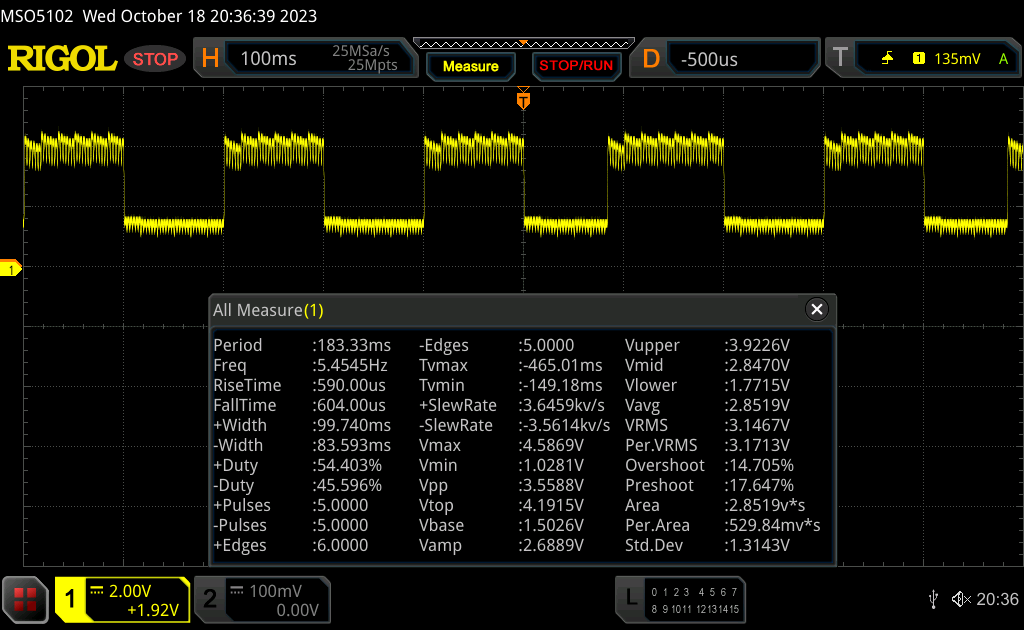Click the +SlewRate 3.6459kv/s measurement
This screenshot has height=630, width=1024.
click(511, 405)
